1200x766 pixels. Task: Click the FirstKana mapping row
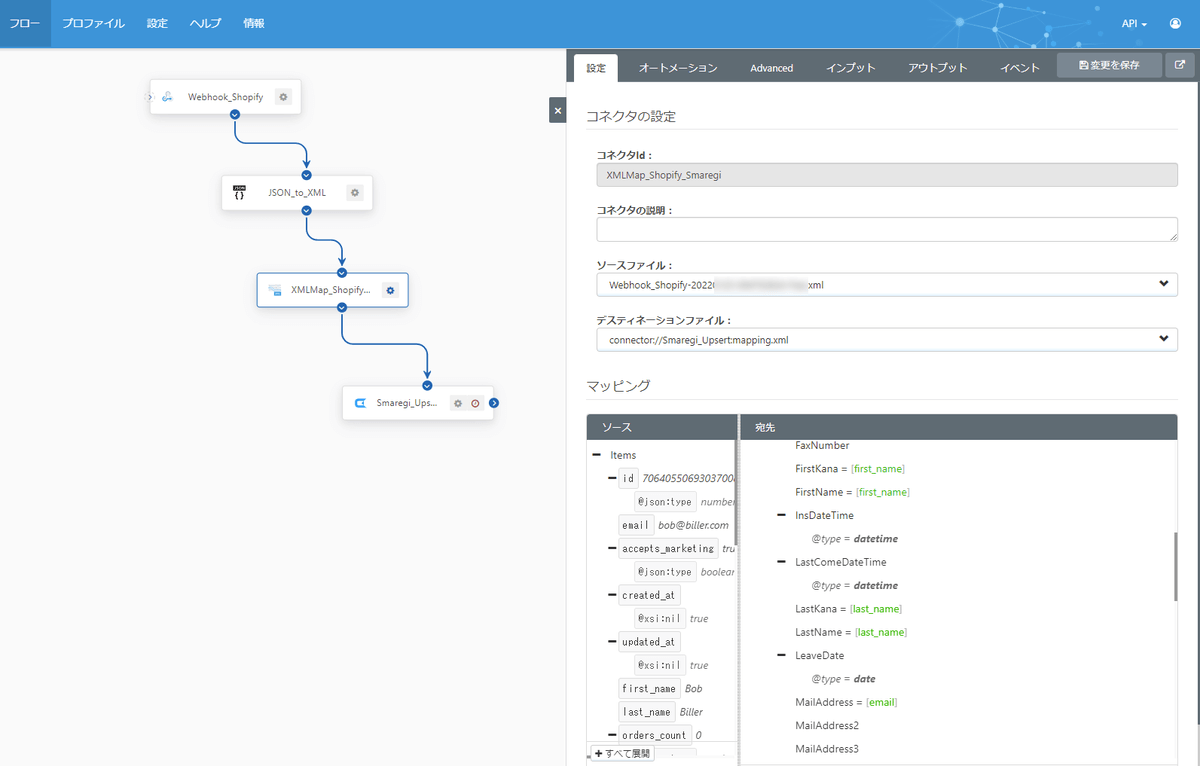[x=850, y=468]
